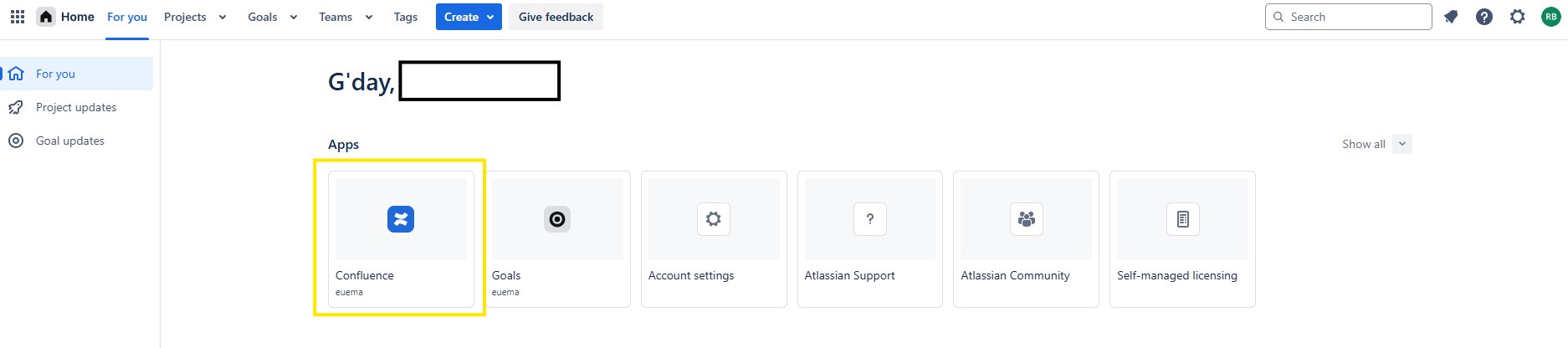Expand the Show all apps chevron

click(x=1402, y=144)
